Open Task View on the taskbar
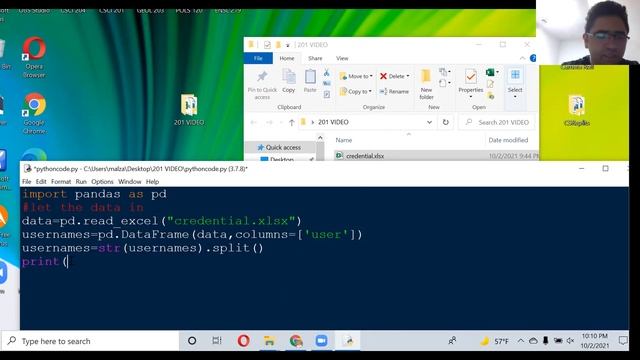640x360 pixels. 217,340
